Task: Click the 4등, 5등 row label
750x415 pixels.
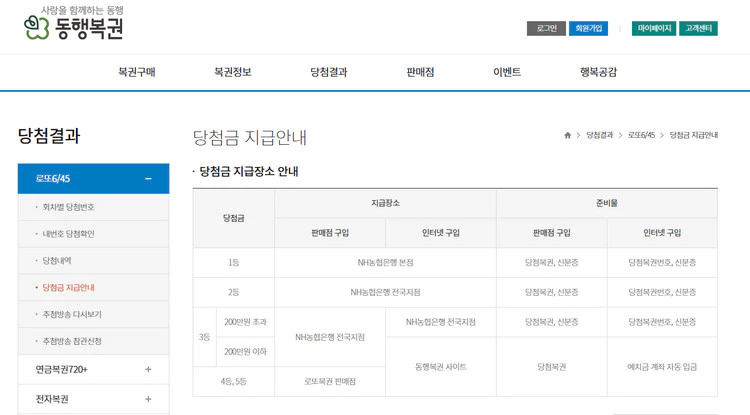Action: pos(233,382)
